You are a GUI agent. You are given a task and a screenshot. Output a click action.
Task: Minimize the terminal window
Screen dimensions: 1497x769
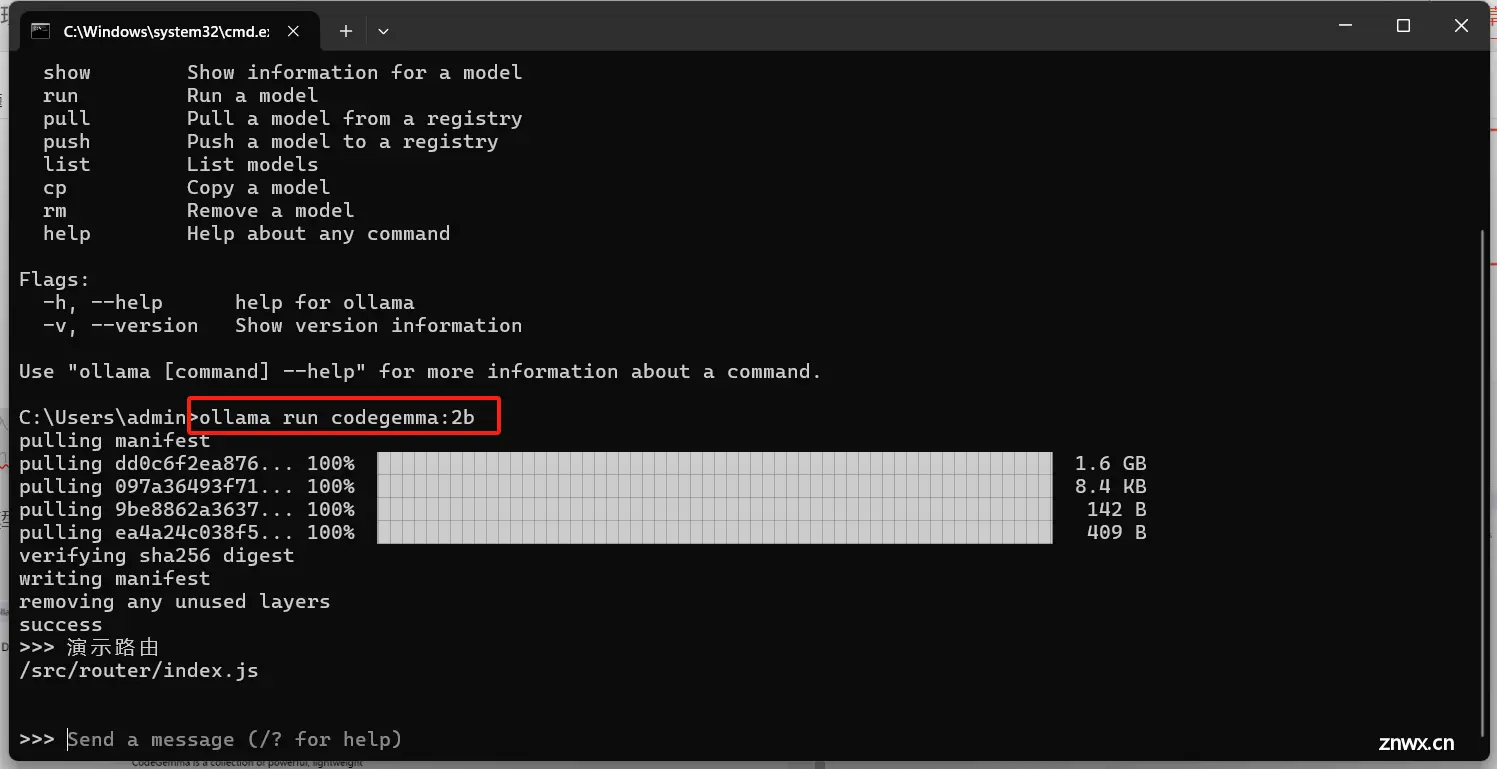point(1346,26)
